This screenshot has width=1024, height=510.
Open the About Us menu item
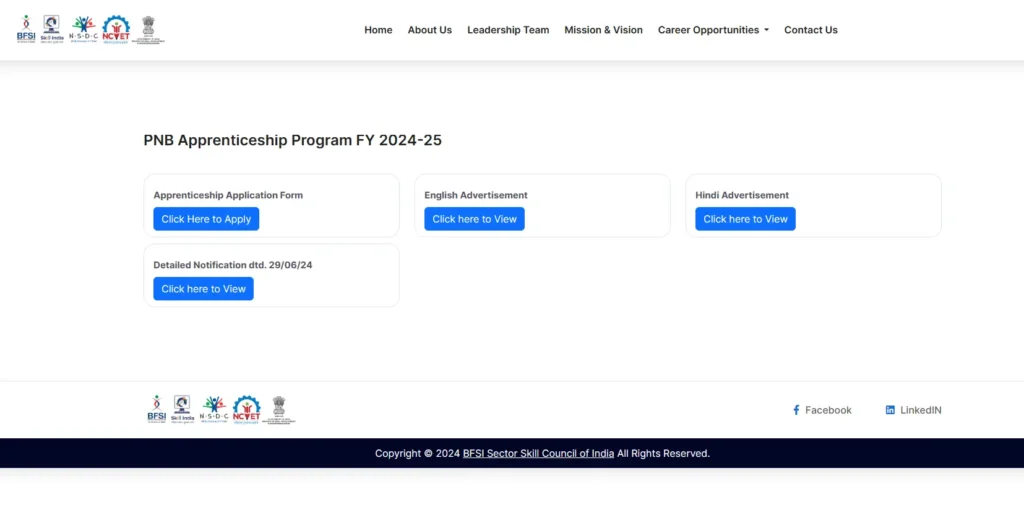pos(430,30)
